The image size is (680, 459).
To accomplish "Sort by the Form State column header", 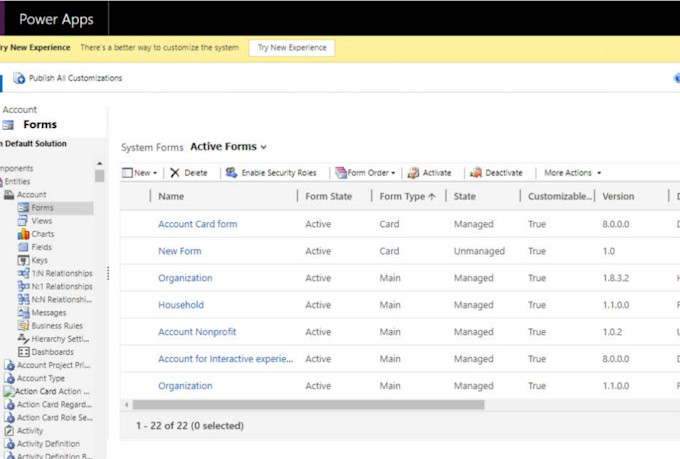I will (328, 197).
